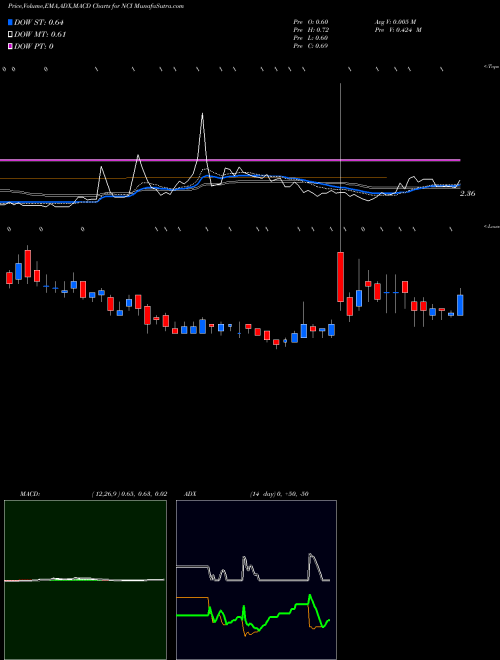Click the tall red candlestick on the vertical marker line
The width and height of the screenshot is (500, 660).
pos(340,277)
